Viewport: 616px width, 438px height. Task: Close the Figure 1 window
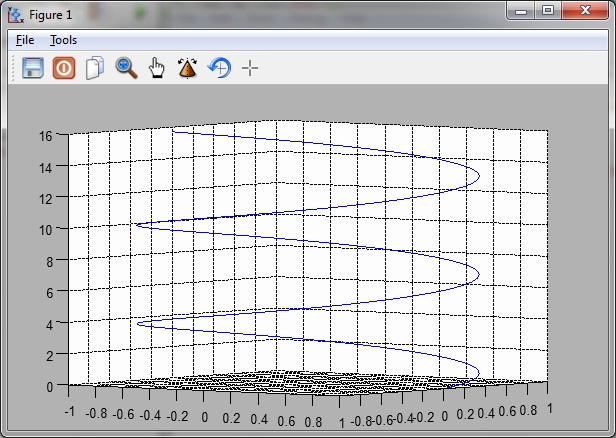585,10
